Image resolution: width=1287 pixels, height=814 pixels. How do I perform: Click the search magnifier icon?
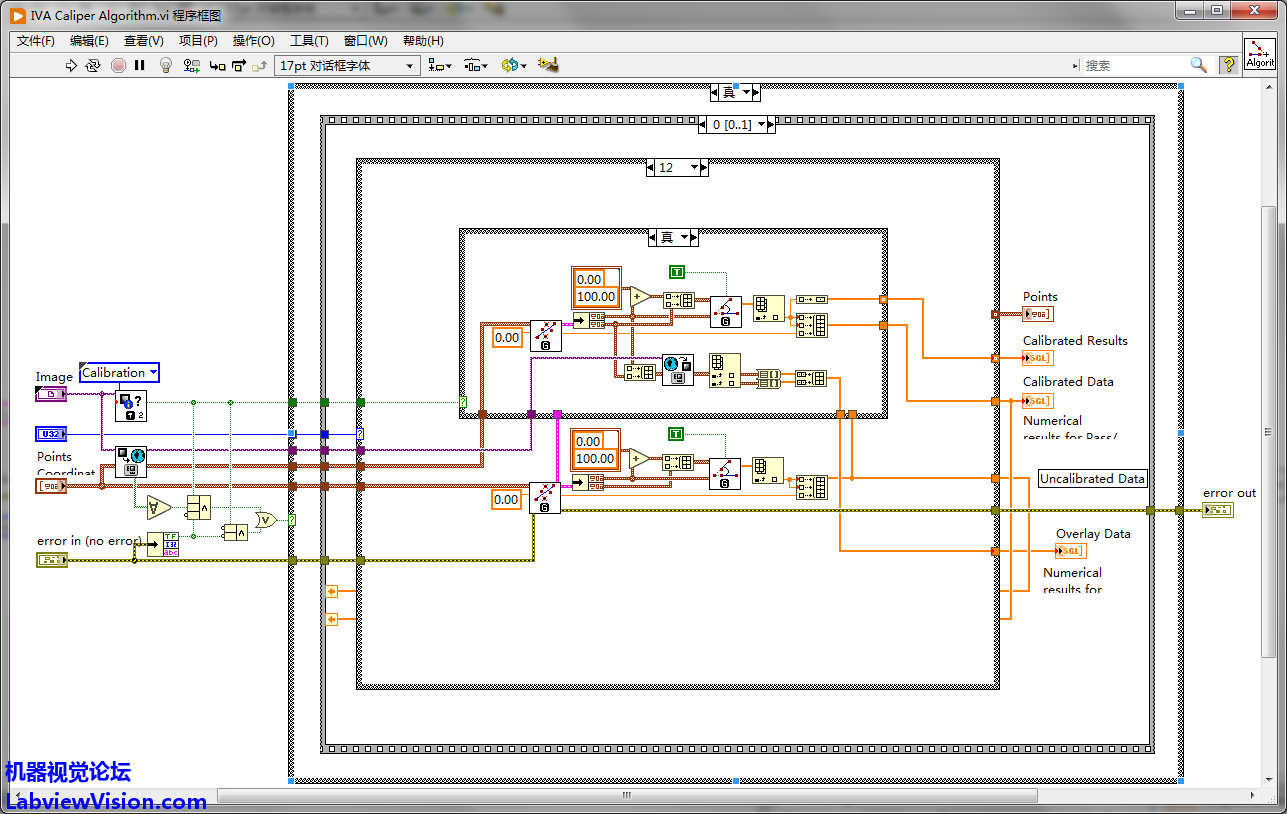point(1198,65)
